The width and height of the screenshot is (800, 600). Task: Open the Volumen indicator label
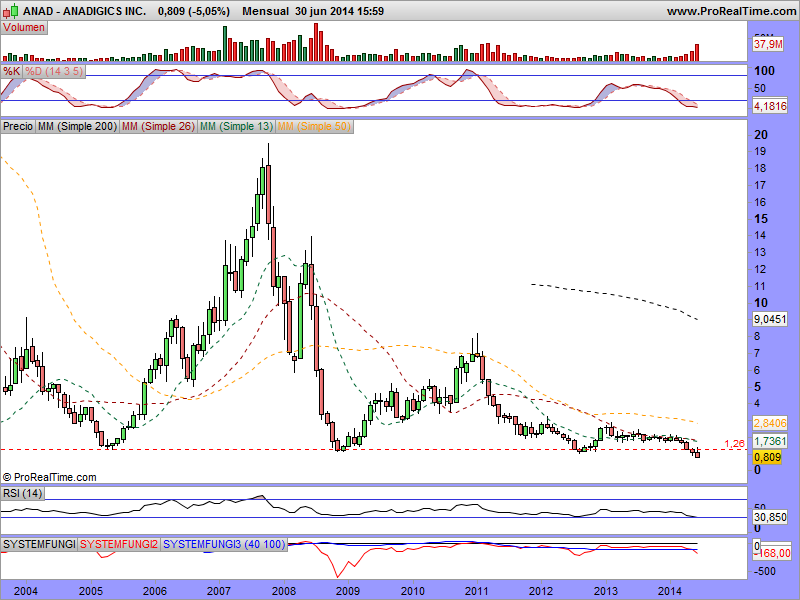point(24,28)
